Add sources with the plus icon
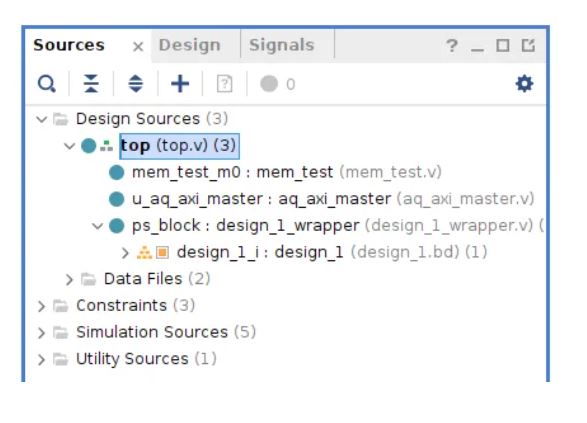The height and width of the screenshot is (423, 587). [x=180, y=83]
